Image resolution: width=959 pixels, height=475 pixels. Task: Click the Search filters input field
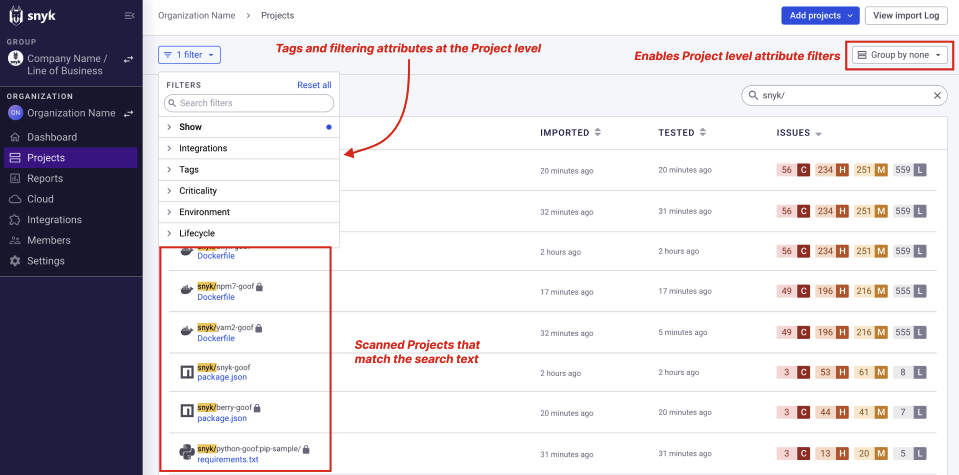[249, 103]
